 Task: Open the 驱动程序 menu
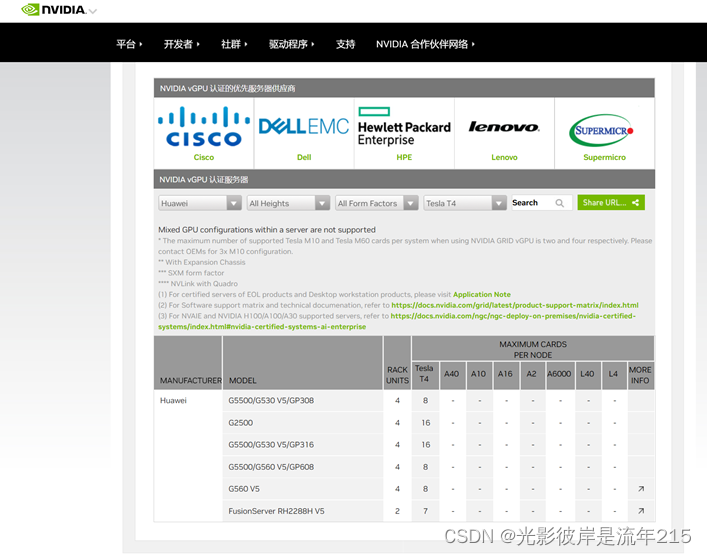point(291,44)
